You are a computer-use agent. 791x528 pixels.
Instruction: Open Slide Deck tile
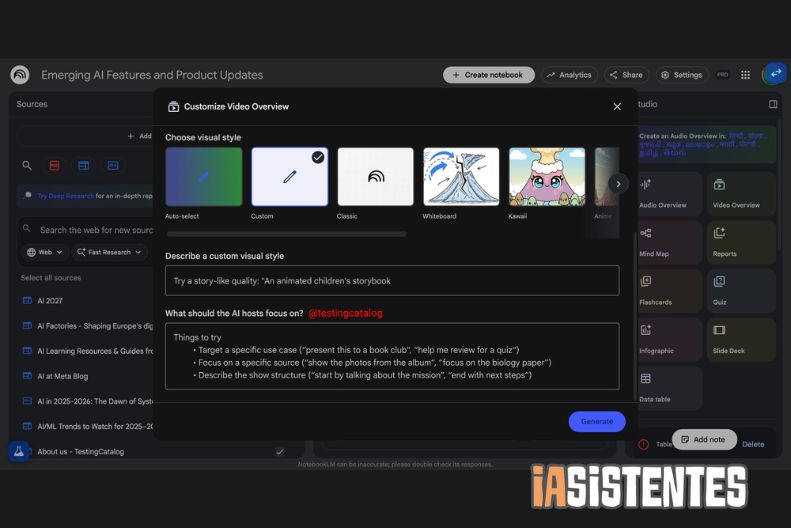pos(741,339)
